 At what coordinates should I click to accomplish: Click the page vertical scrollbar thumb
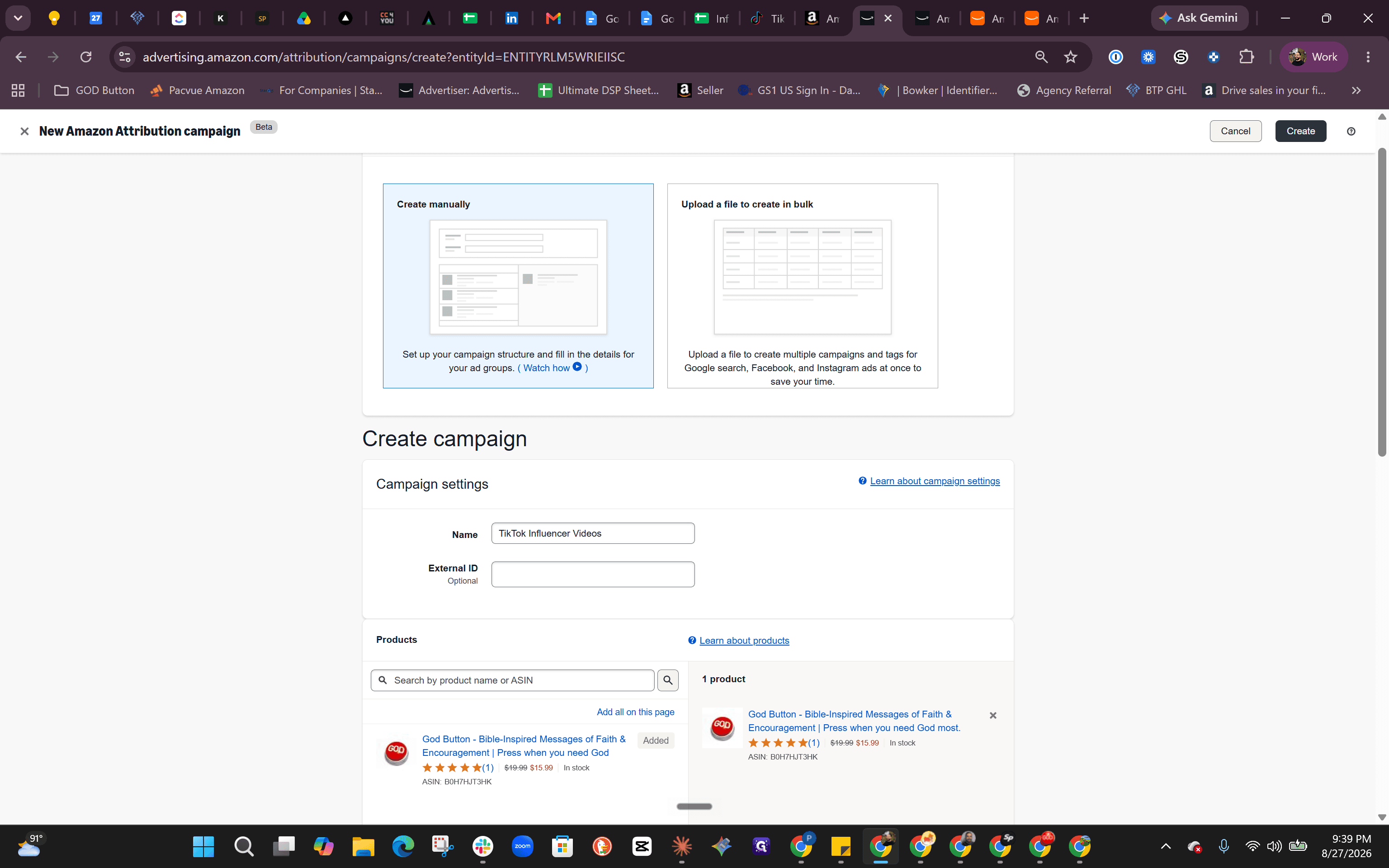coord(1382,302)
